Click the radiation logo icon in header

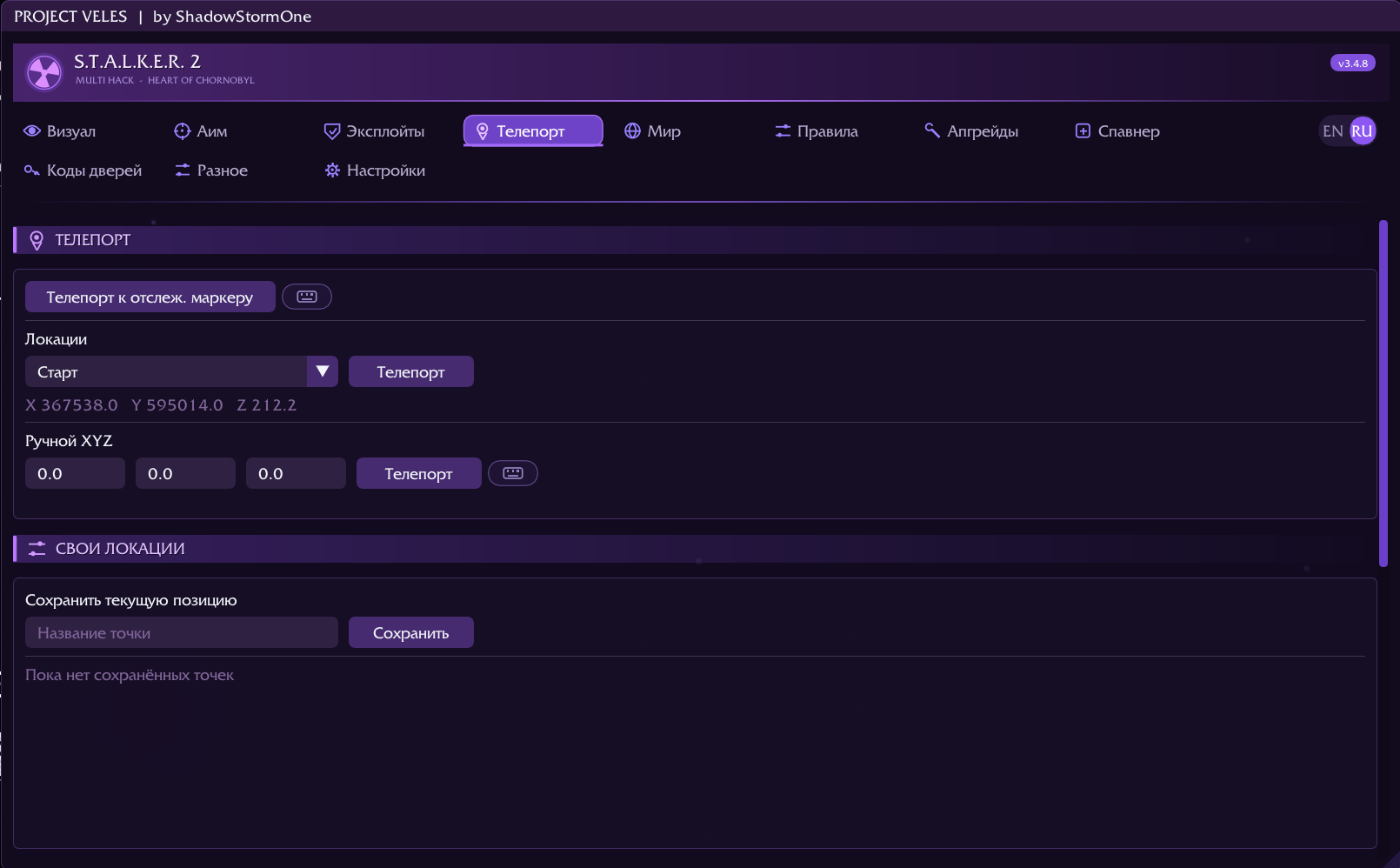(44, 72)
